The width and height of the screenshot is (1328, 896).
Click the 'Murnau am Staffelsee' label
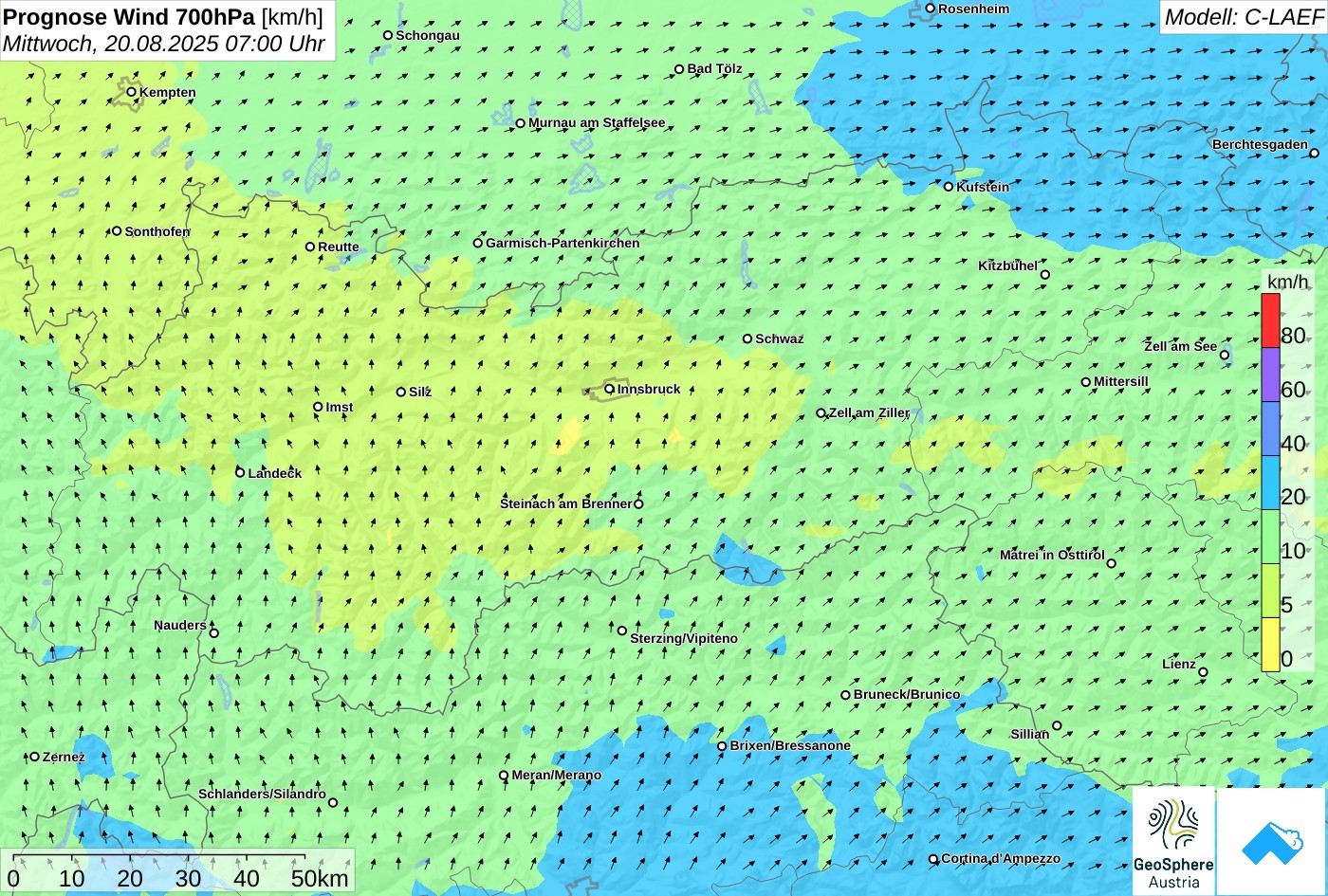point(597,123)
